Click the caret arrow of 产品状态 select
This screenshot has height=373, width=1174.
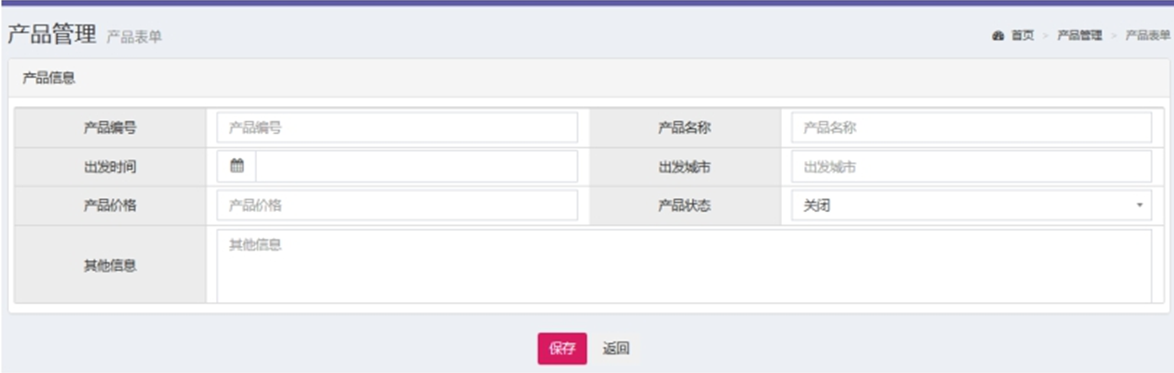point(1139,205)
